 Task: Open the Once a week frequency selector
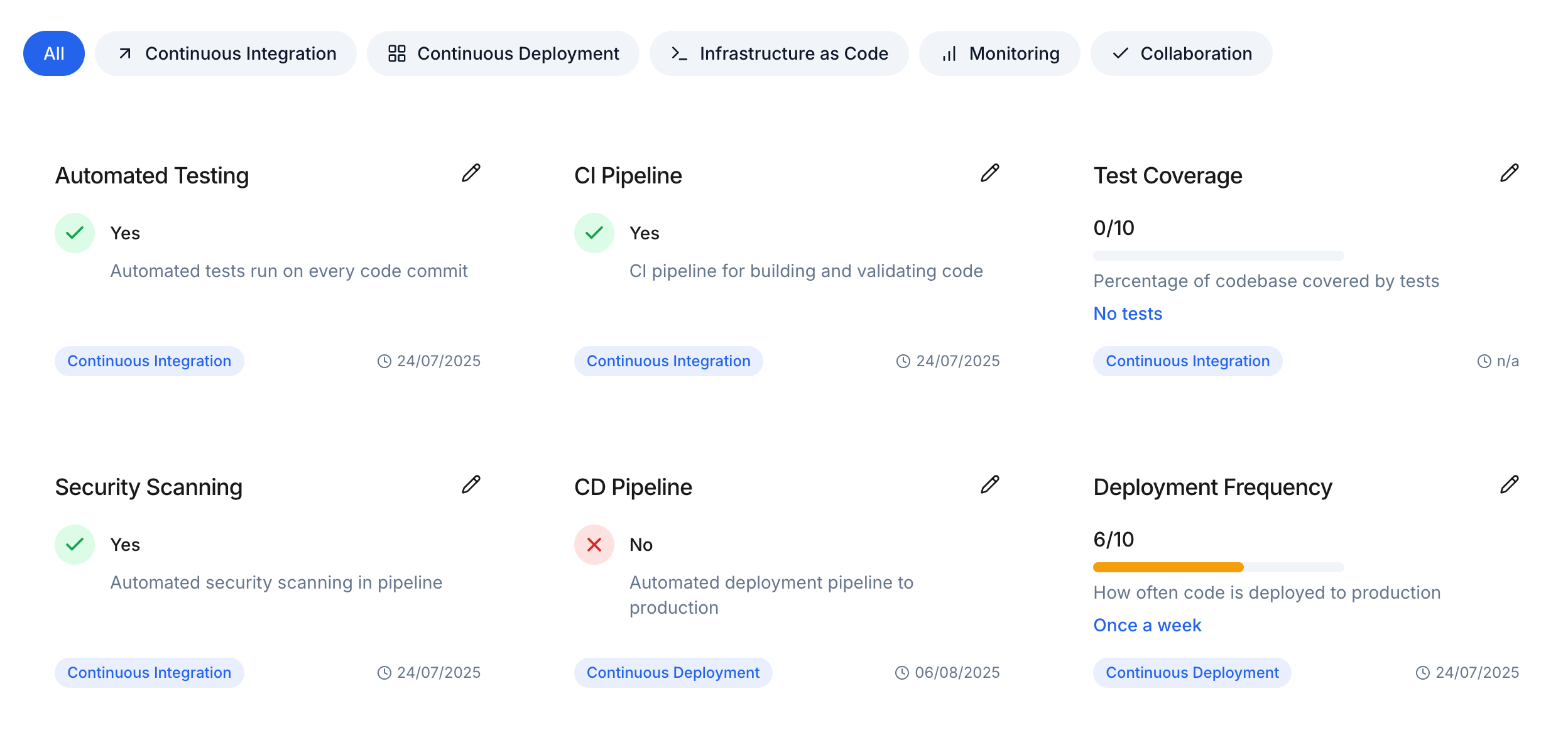[1147, 625]
